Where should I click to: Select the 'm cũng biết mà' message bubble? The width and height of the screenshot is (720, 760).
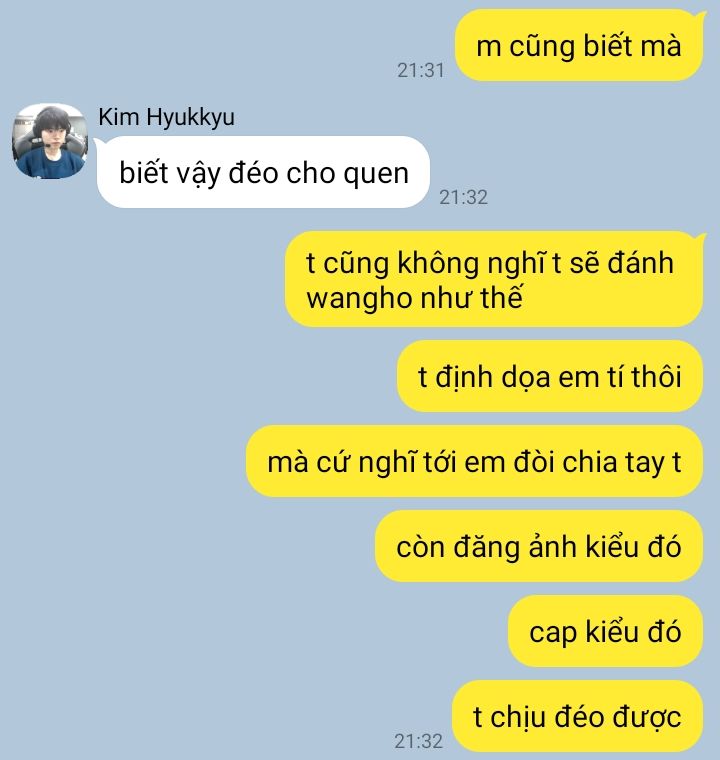click(x=579, y=46)
